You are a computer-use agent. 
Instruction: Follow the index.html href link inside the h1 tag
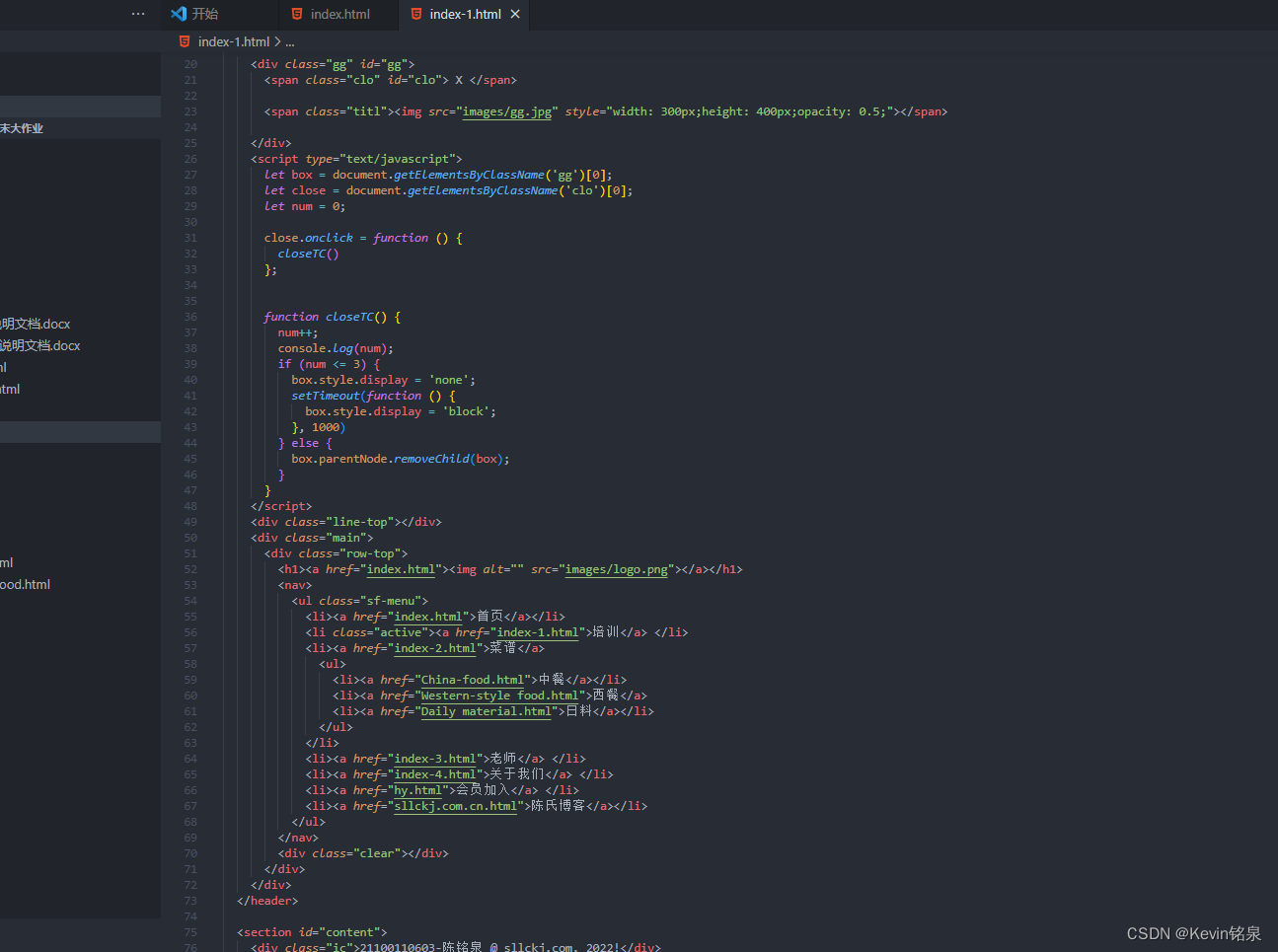[x=400, y=569]
